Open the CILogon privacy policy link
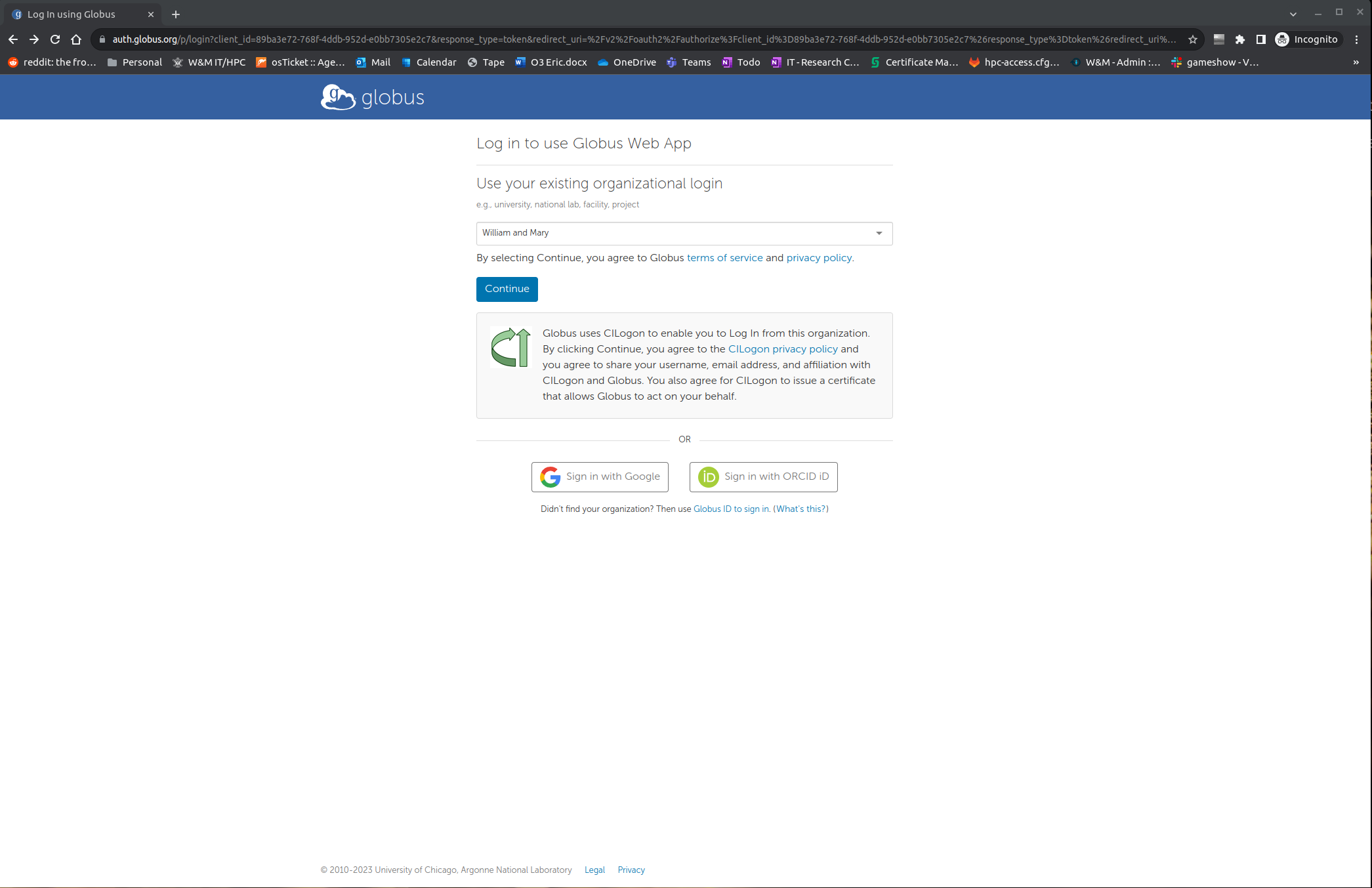This screenshot has width=1372, height=888. (783, 349)
